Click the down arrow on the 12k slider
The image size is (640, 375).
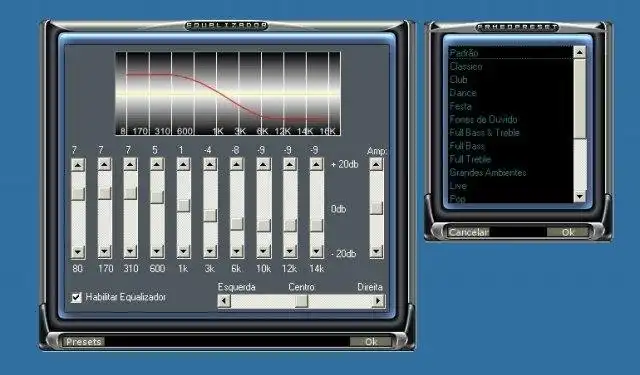[290, 251]
